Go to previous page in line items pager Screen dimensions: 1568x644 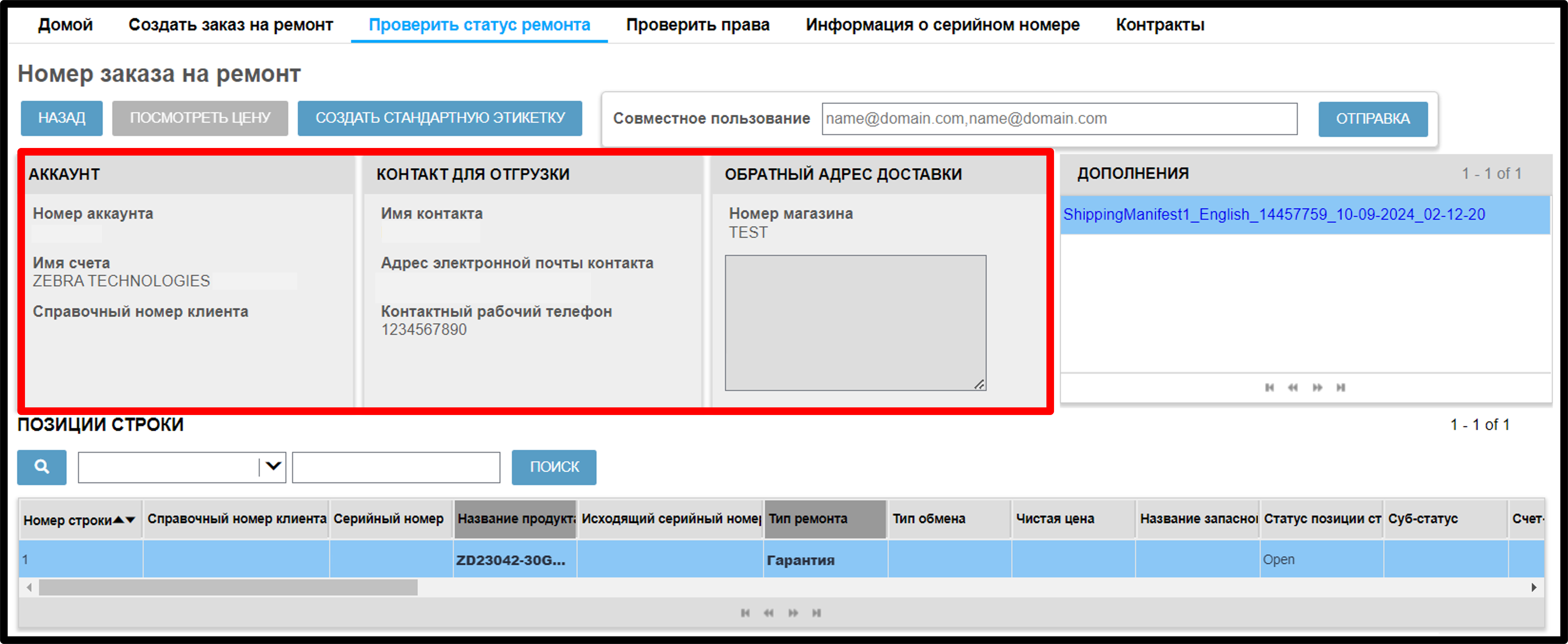pos(769,613)
